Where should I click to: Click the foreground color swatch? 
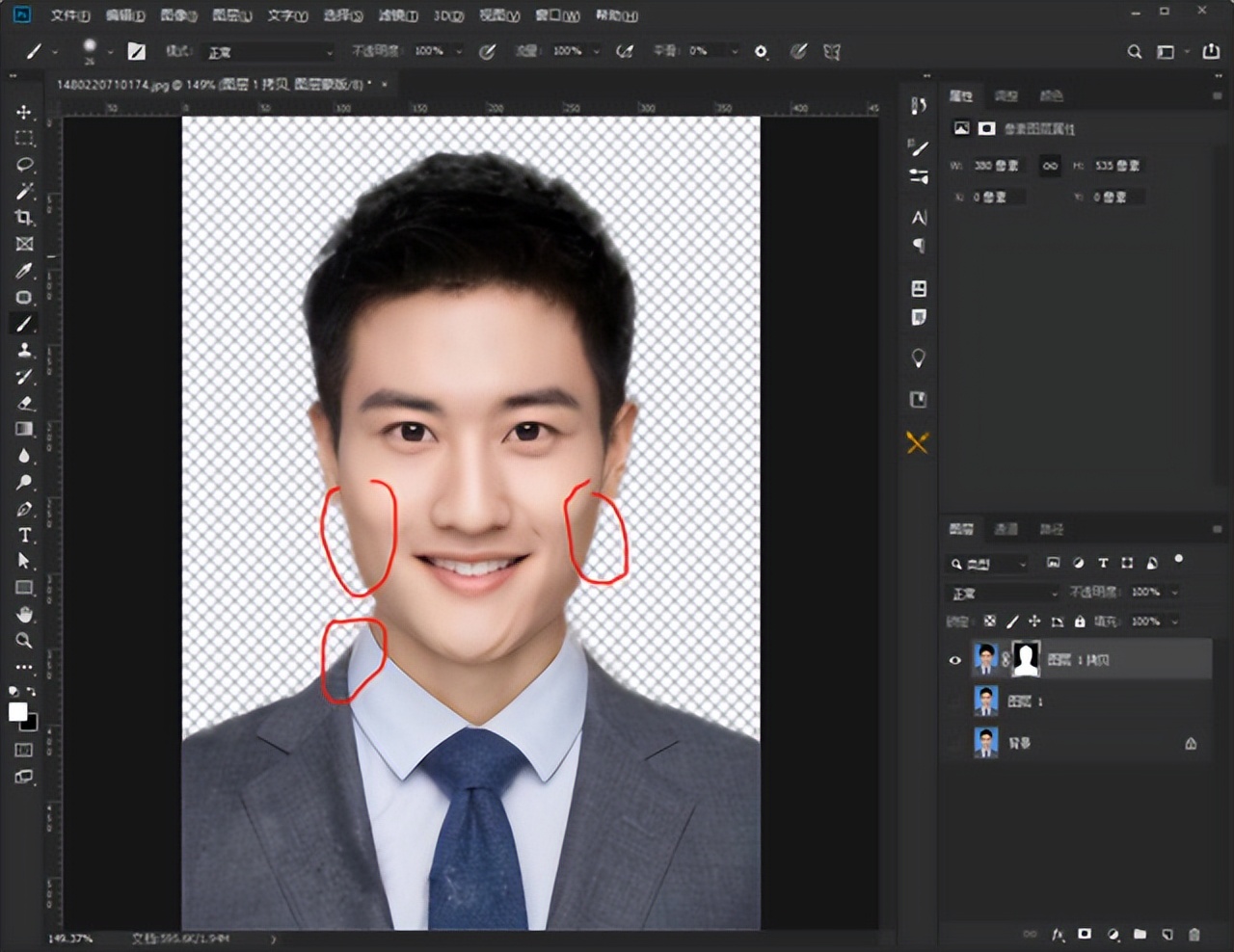pyautogui.click(x=17, y=711)
